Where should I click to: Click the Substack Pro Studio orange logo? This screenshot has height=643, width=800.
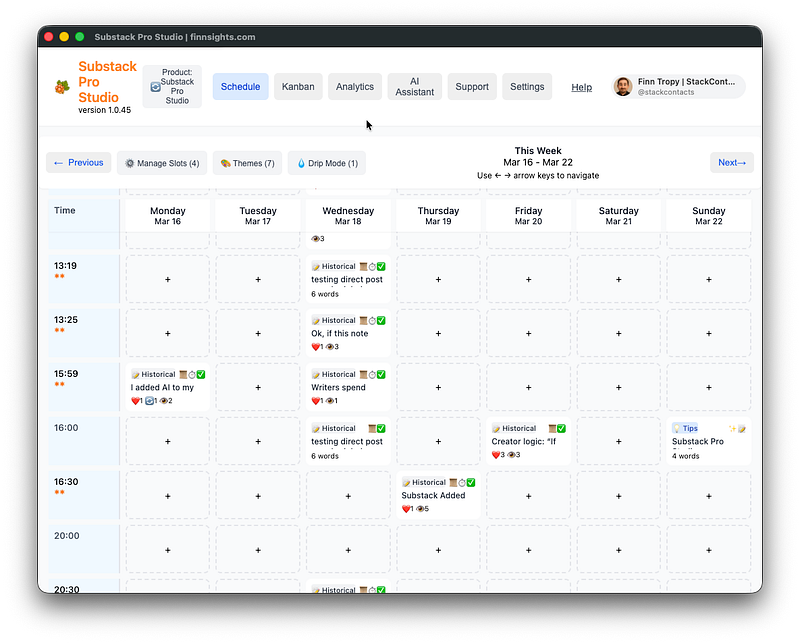click(62, 87)
